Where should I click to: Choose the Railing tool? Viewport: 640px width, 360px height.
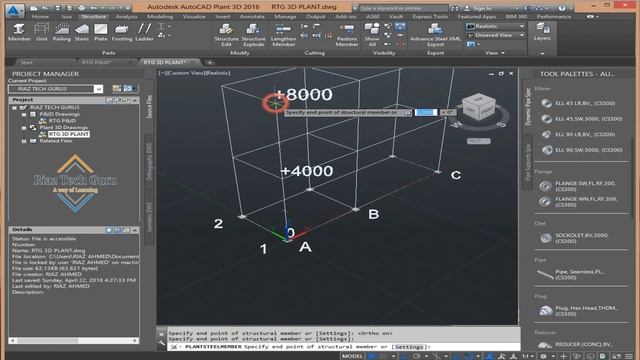(62, 33)
